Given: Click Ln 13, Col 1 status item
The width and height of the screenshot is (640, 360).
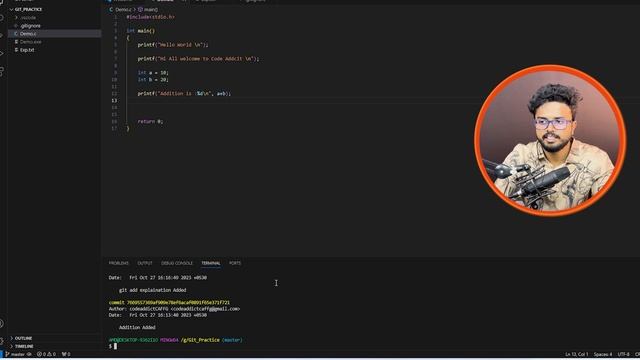Looking at the screenshot, I should pos(576,354).
